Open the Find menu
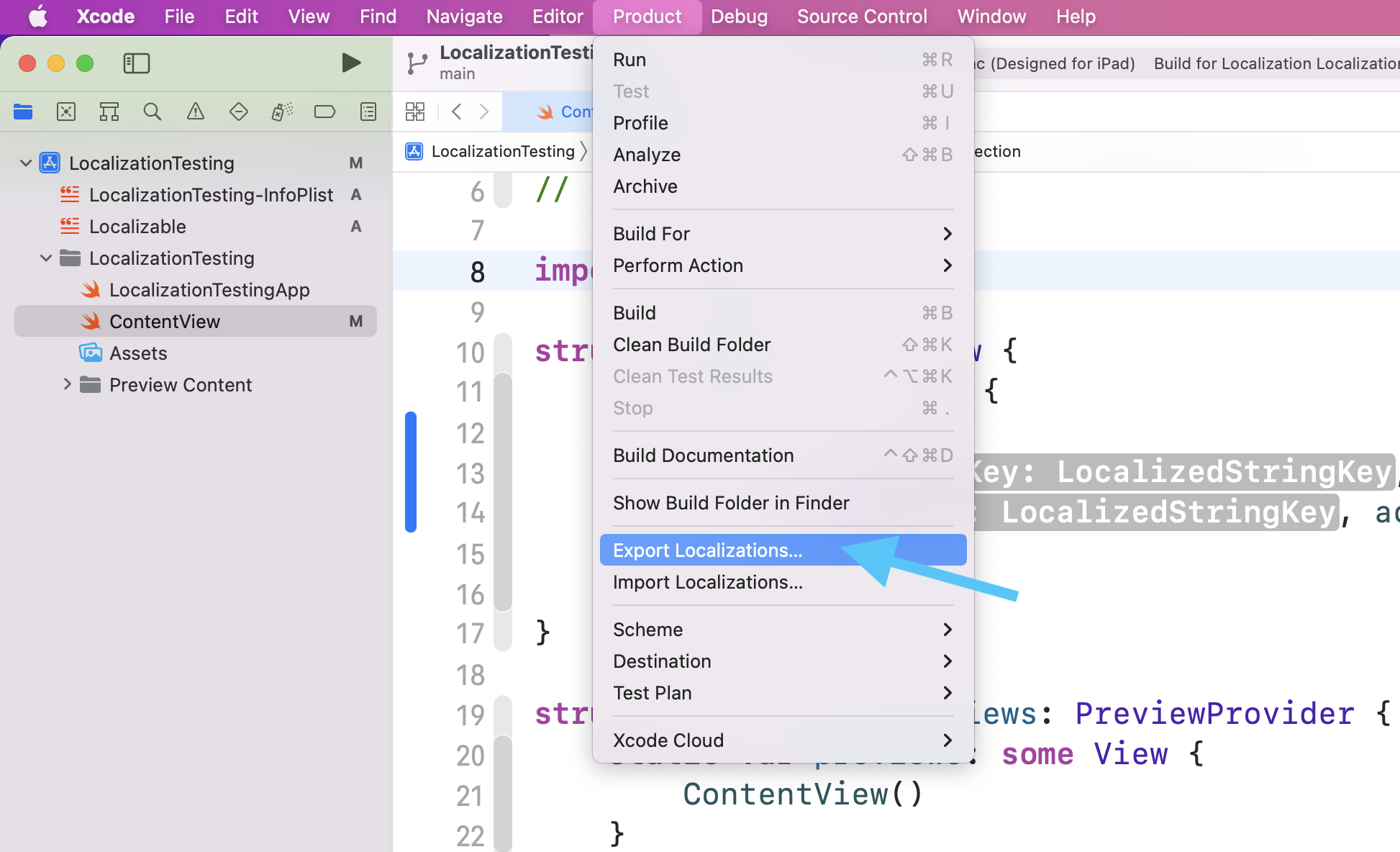The width and height of the screenshot is (1400, 852). click(x=378, y=16)
